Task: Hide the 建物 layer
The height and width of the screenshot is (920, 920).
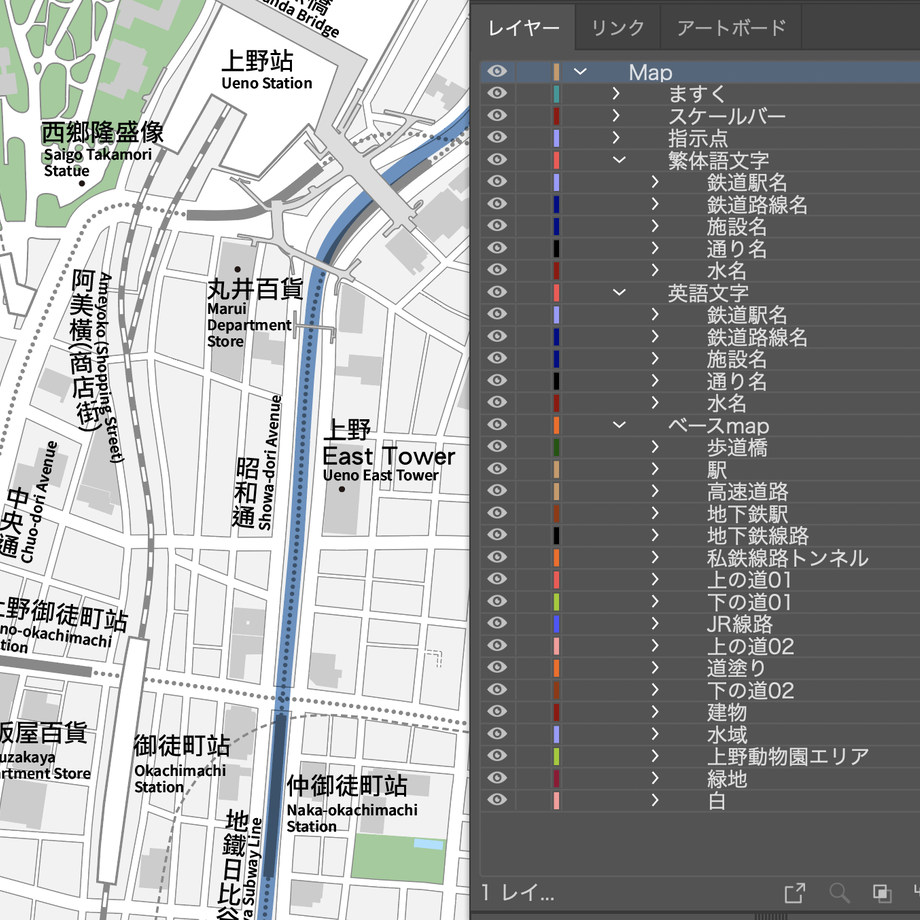Action: [x=497, y=712]
